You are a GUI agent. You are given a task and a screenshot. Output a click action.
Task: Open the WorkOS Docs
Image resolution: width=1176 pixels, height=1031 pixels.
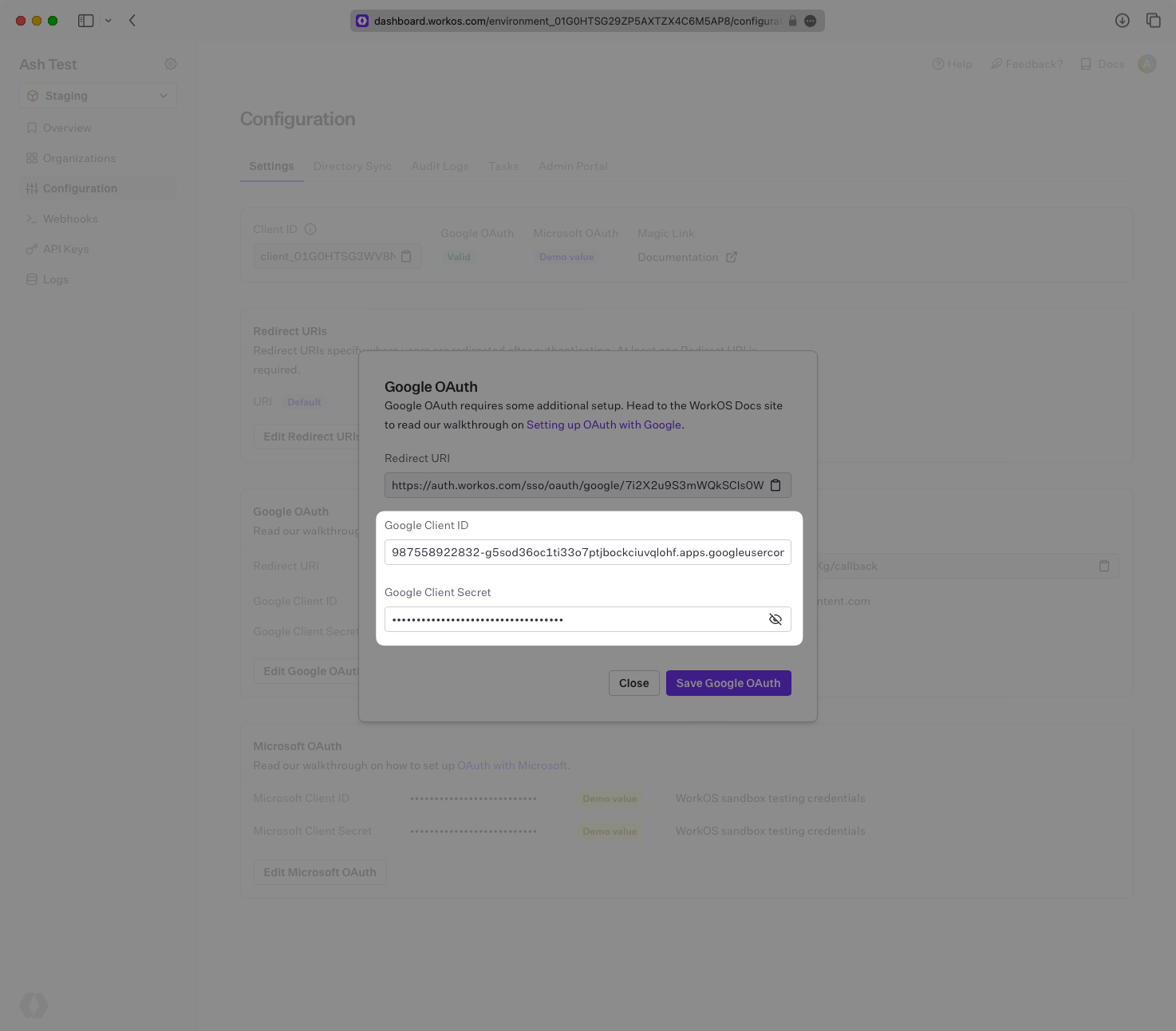pyautogui.click(x=1102, y=64)
